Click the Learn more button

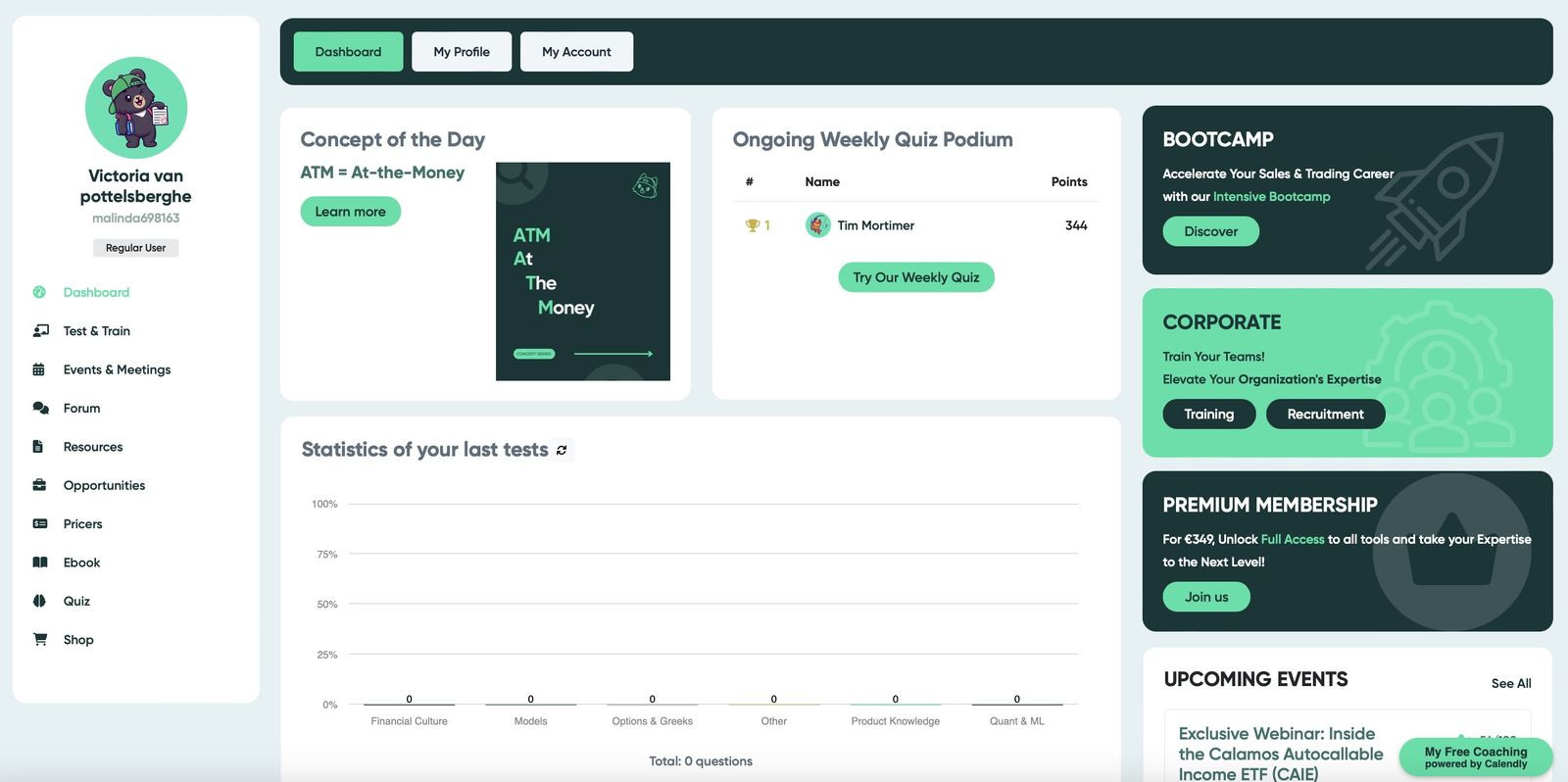(x=351, y=212)
